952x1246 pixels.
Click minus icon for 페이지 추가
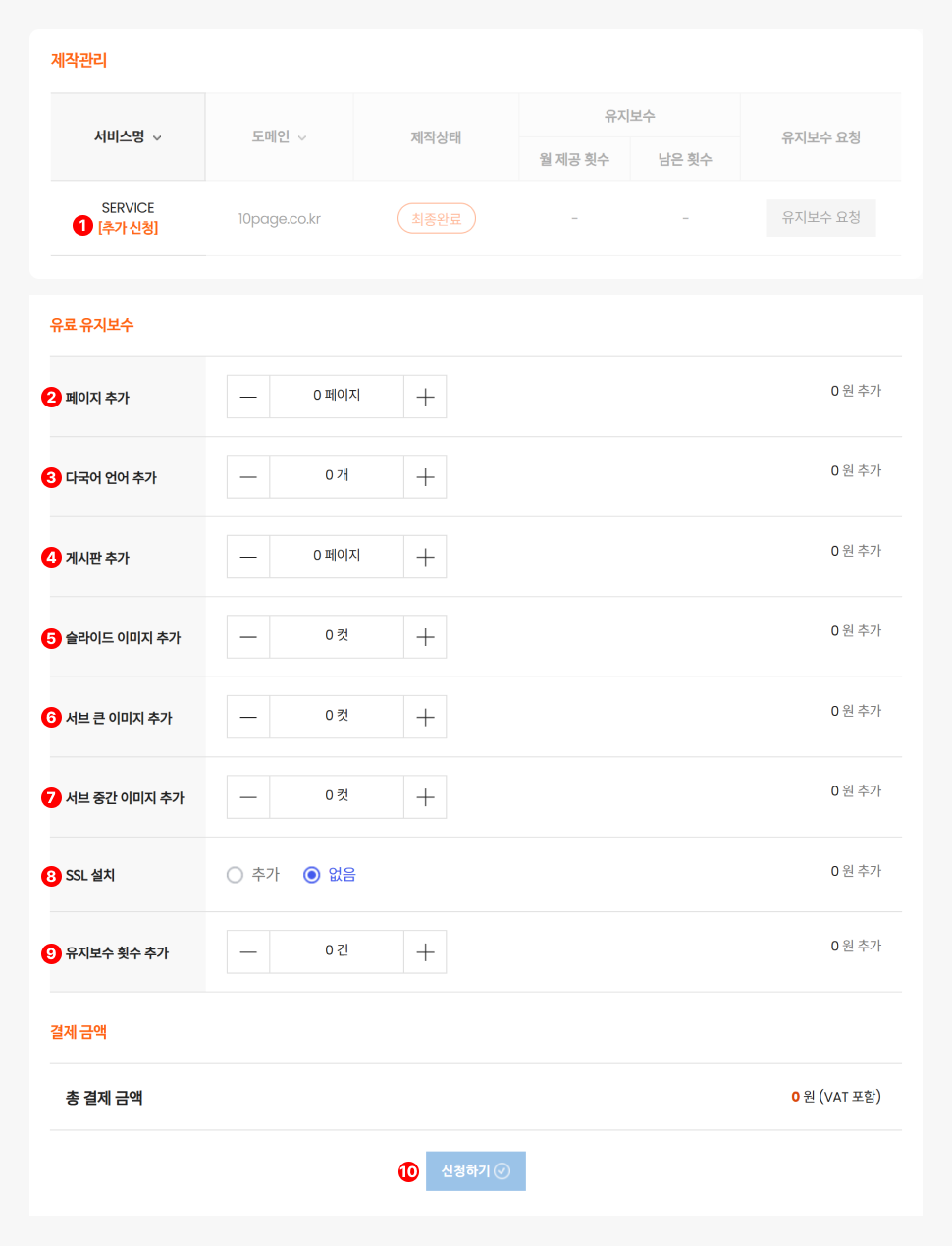tap(248, 397)
